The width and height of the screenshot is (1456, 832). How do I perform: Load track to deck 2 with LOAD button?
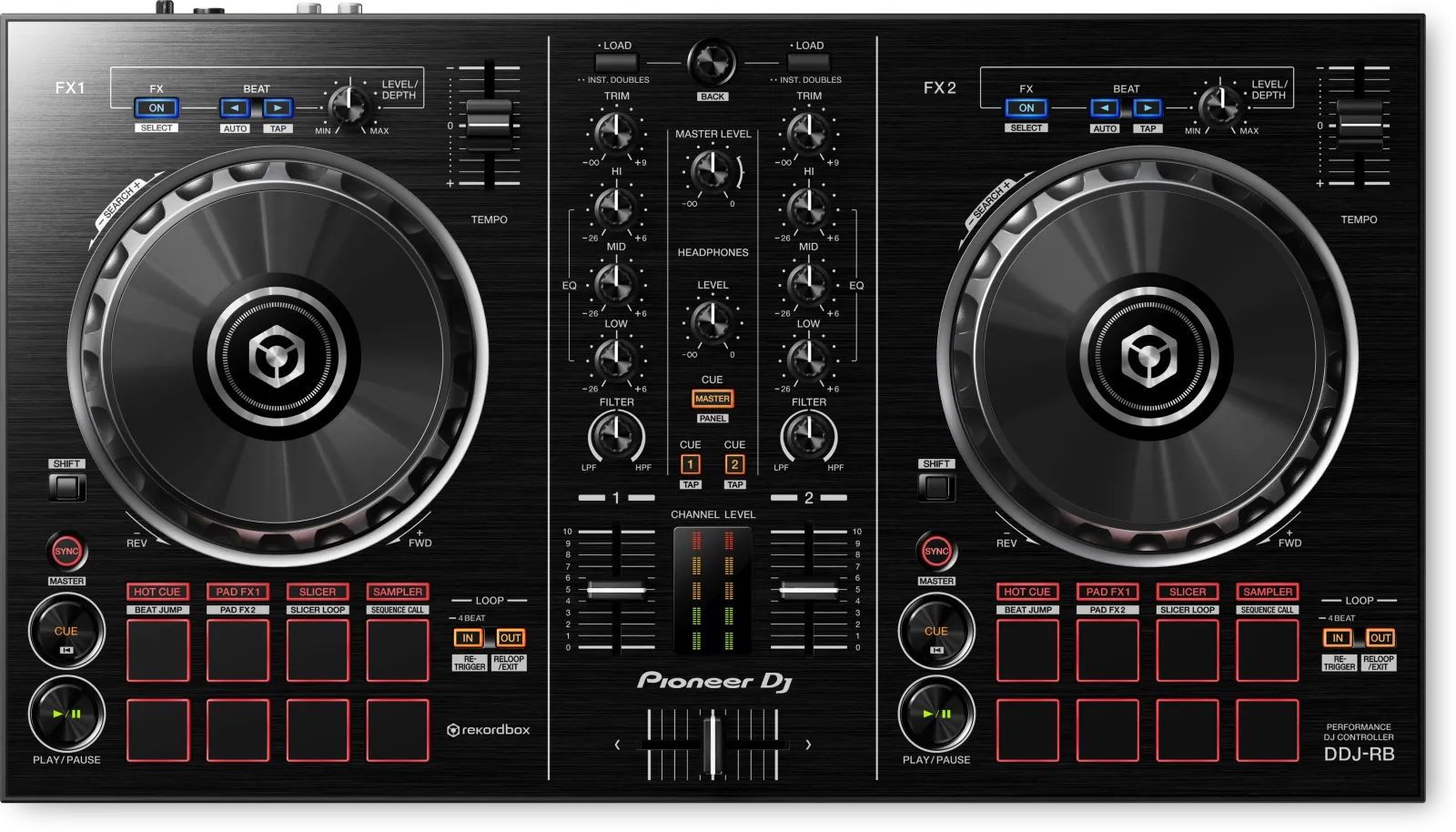tap(808, 62)
